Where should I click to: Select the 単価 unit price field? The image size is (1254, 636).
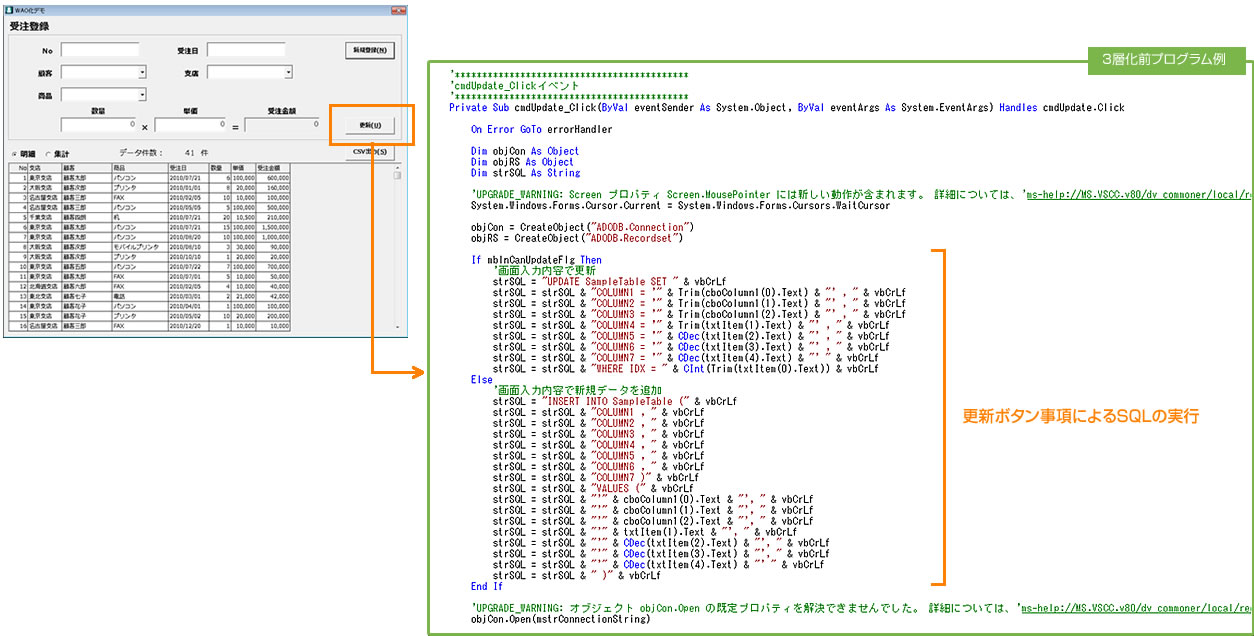[190, 125]
